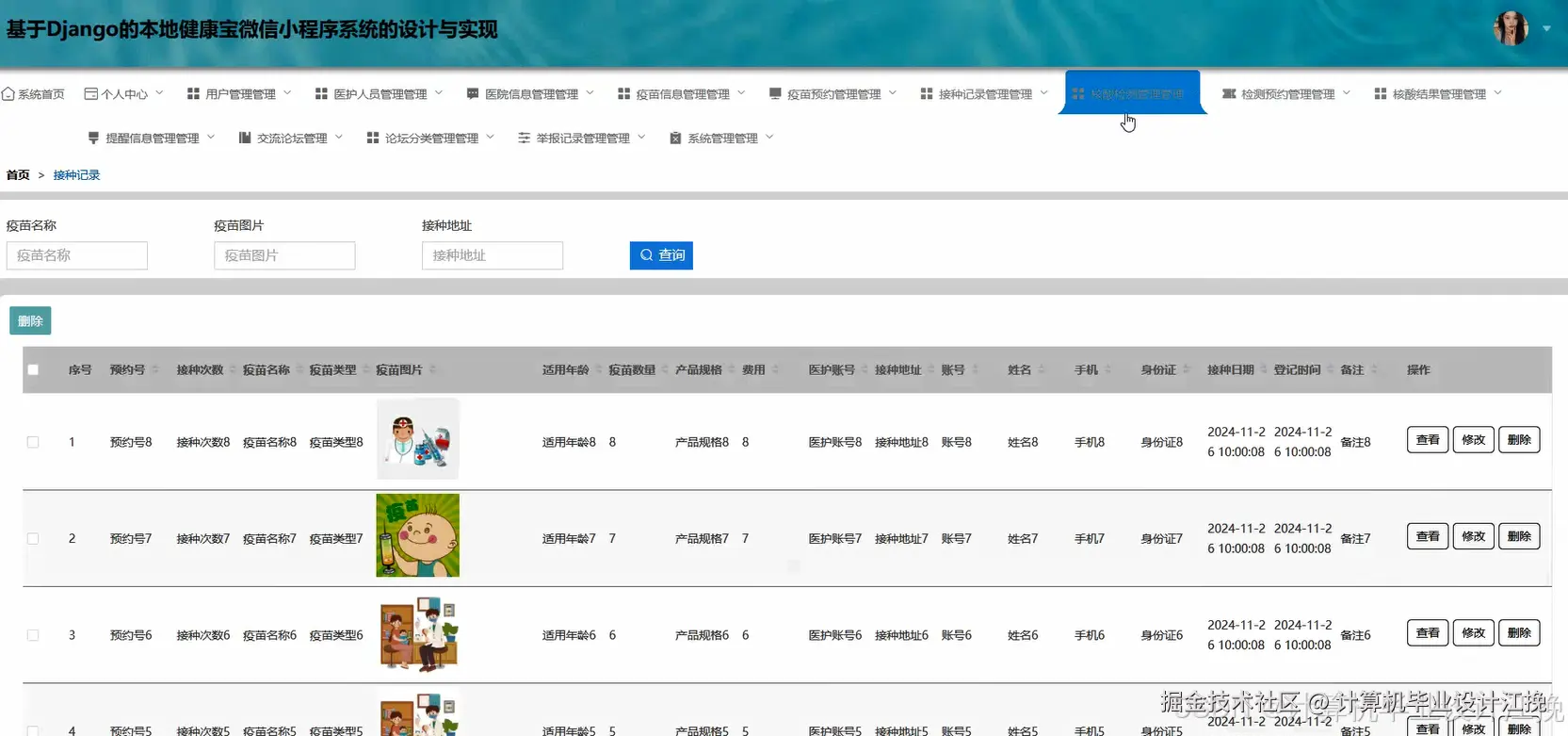This screenshot has width=1568, height=736.
Task: Focus the 疫苗名称 search field
Action: tap(77, 255)
